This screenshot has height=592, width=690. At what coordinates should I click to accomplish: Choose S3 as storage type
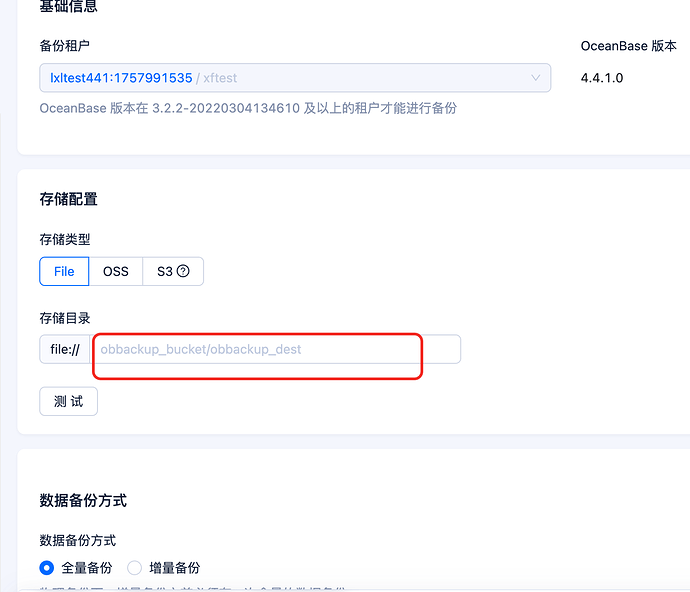166,271
